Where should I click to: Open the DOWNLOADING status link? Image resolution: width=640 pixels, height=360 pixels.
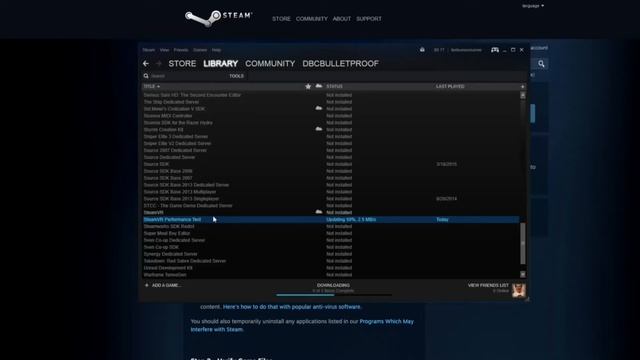tap(333, 285)
